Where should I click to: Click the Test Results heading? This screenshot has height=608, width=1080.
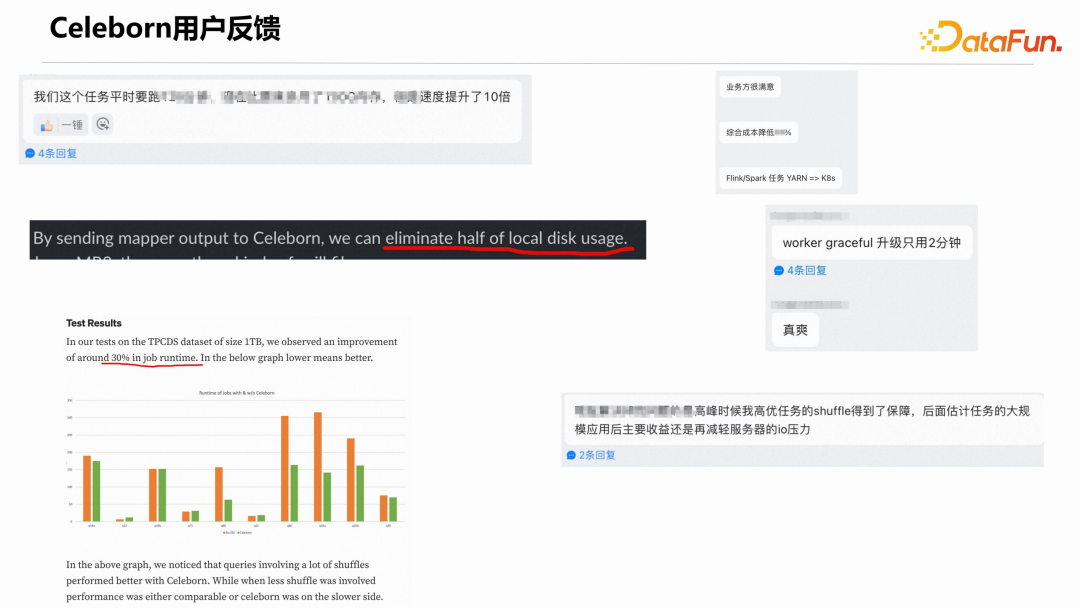94,323
